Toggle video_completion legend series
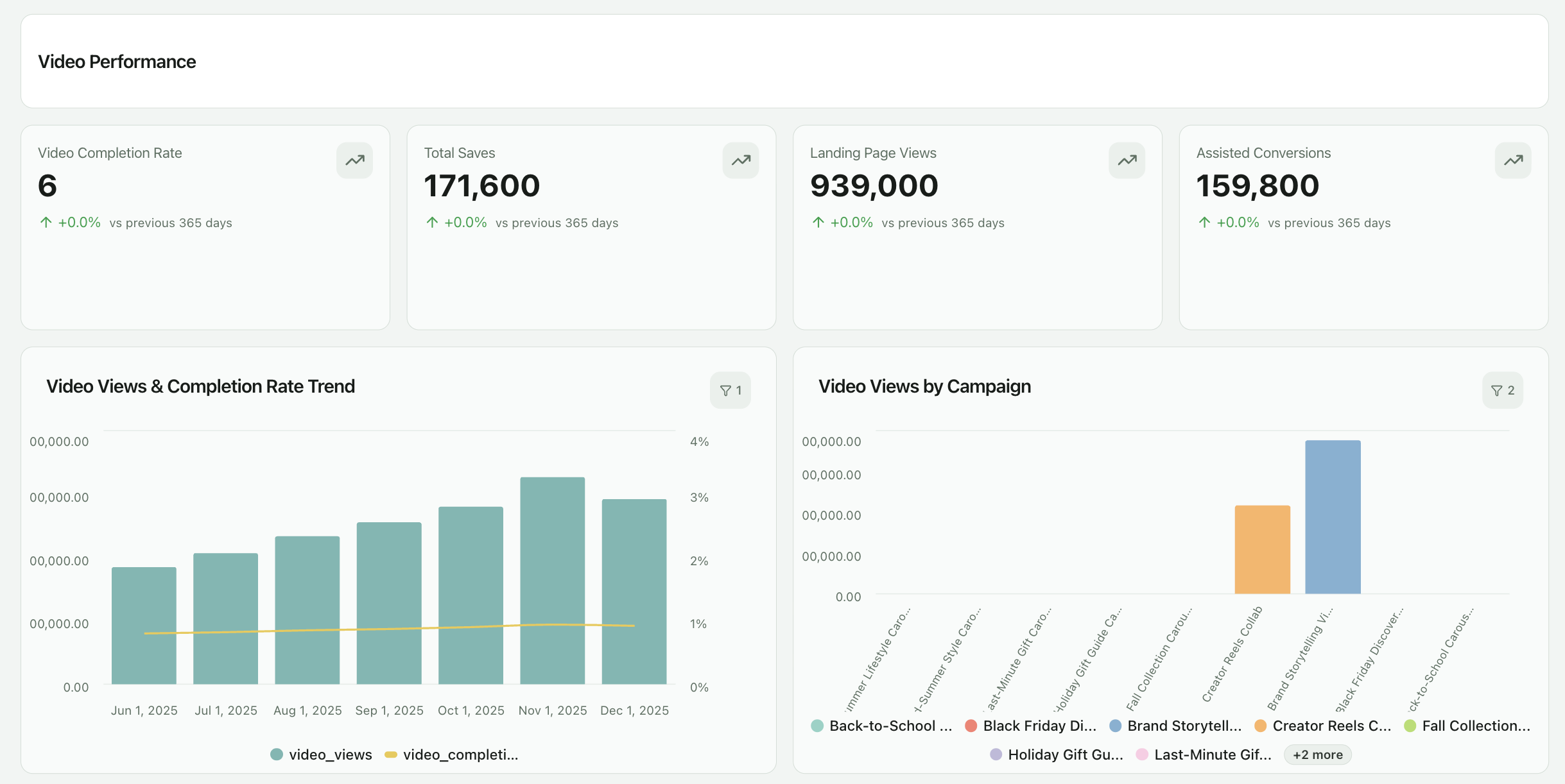 pos(451,754)
